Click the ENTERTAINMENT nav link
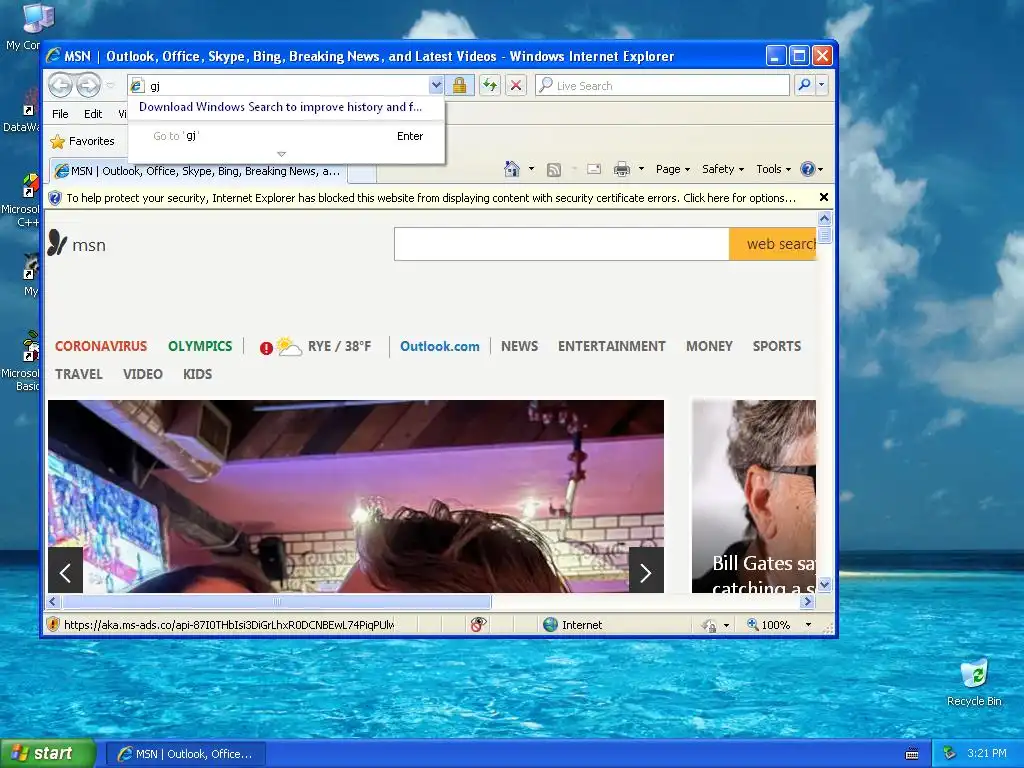The width and height of the screenshot is (1024, 768). tap(612, 346)
